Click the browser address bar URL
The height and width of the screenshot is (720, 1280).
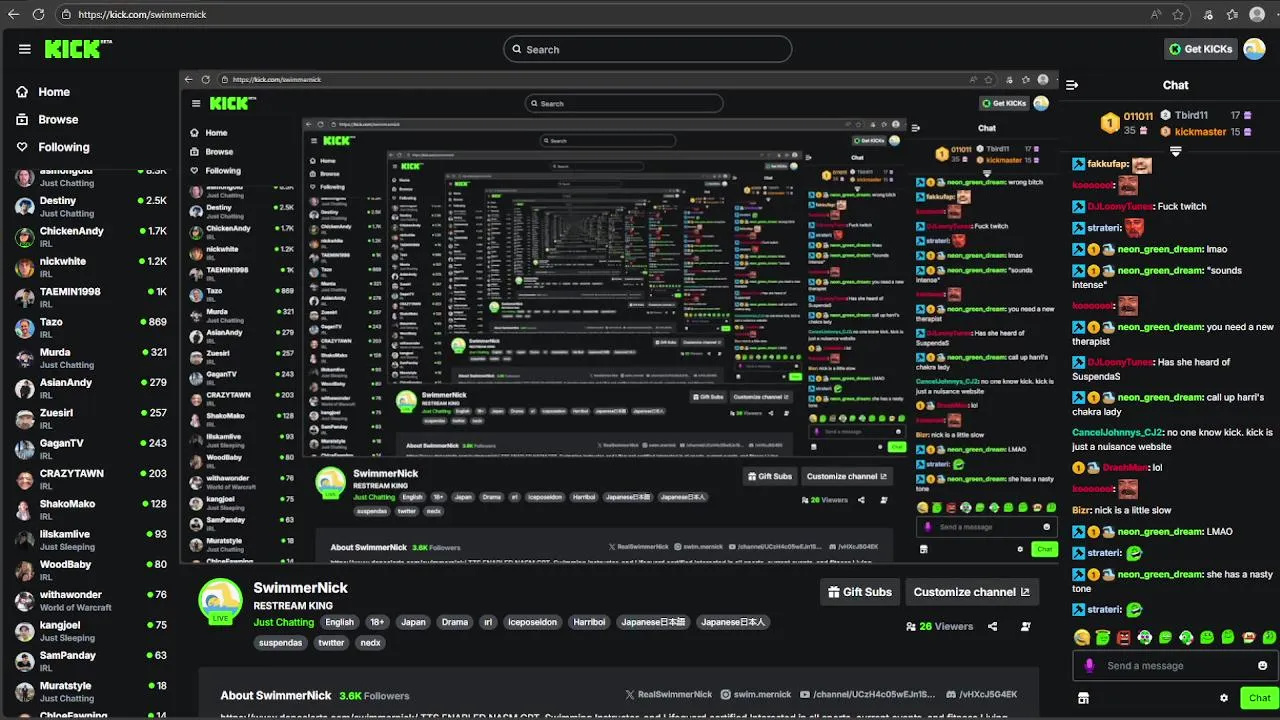coord(142,14)
